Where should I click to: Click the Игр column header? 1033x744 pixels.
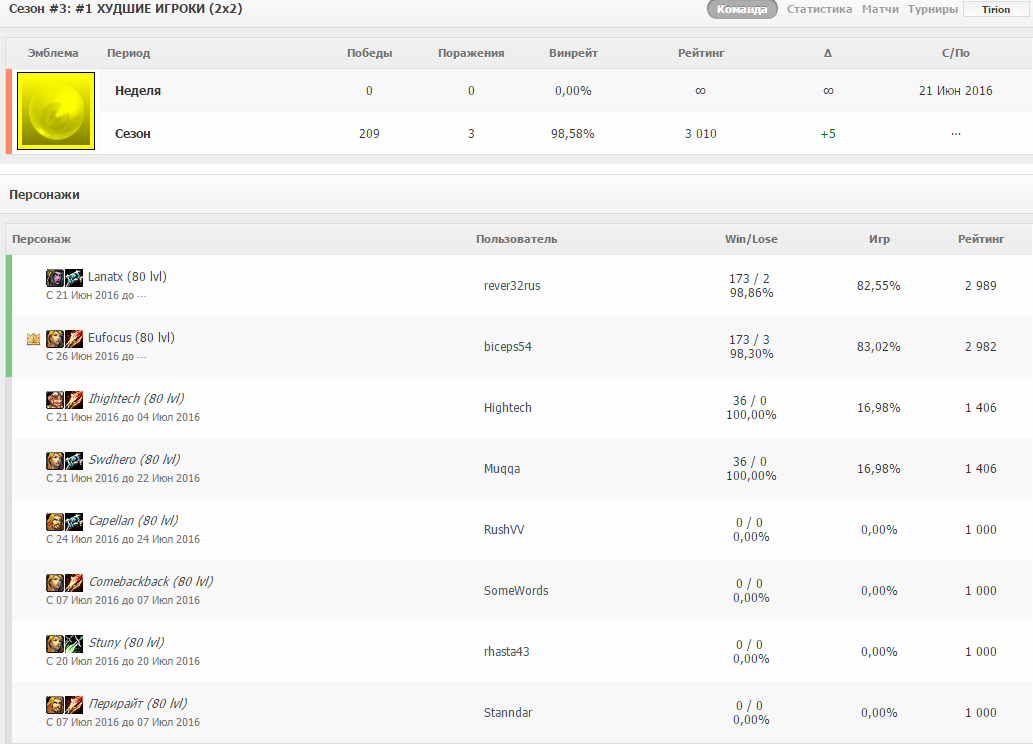click(879, 239)
